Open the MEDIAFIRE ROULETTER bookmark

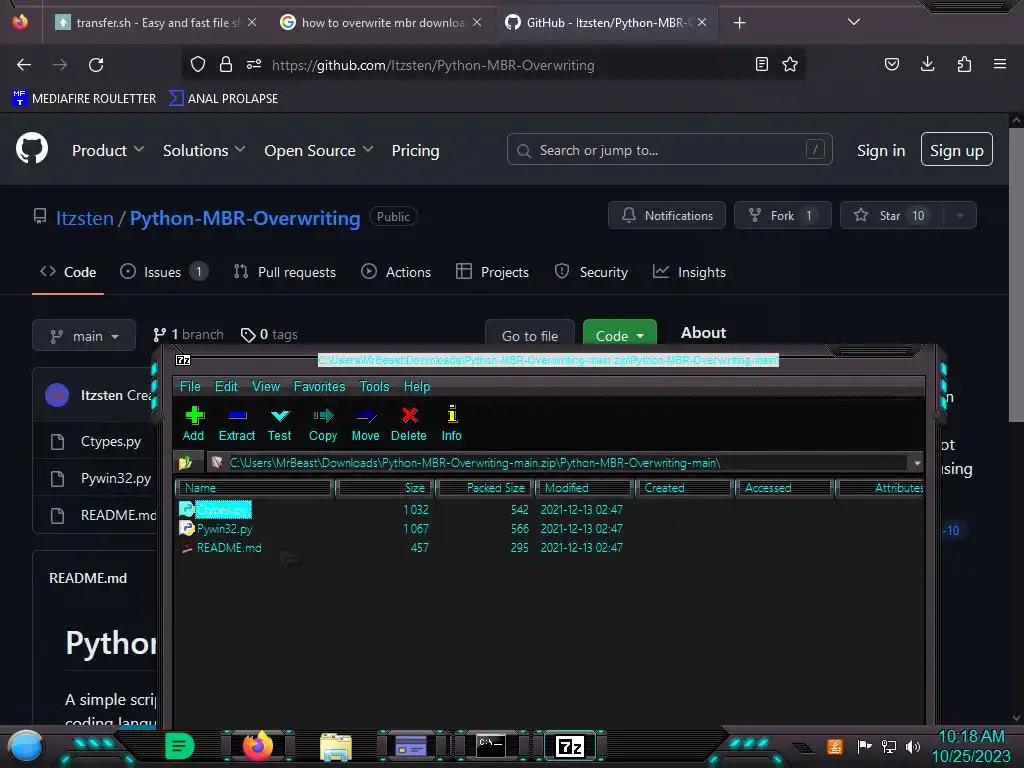(x=84, y=99)
